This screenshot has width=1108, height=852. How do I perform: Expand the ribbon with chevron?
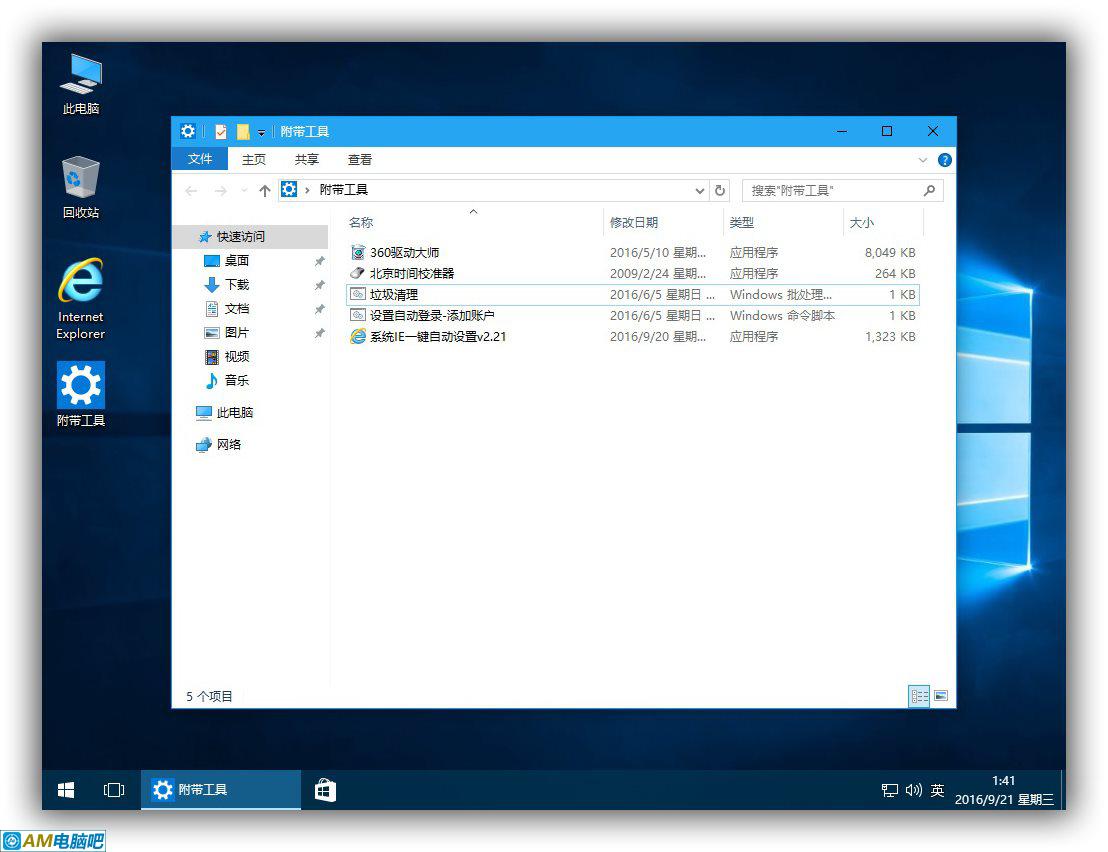[922, 160]
